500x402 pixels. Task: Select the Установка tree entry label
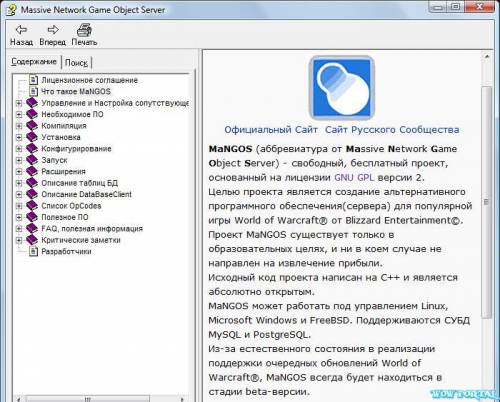61,137
